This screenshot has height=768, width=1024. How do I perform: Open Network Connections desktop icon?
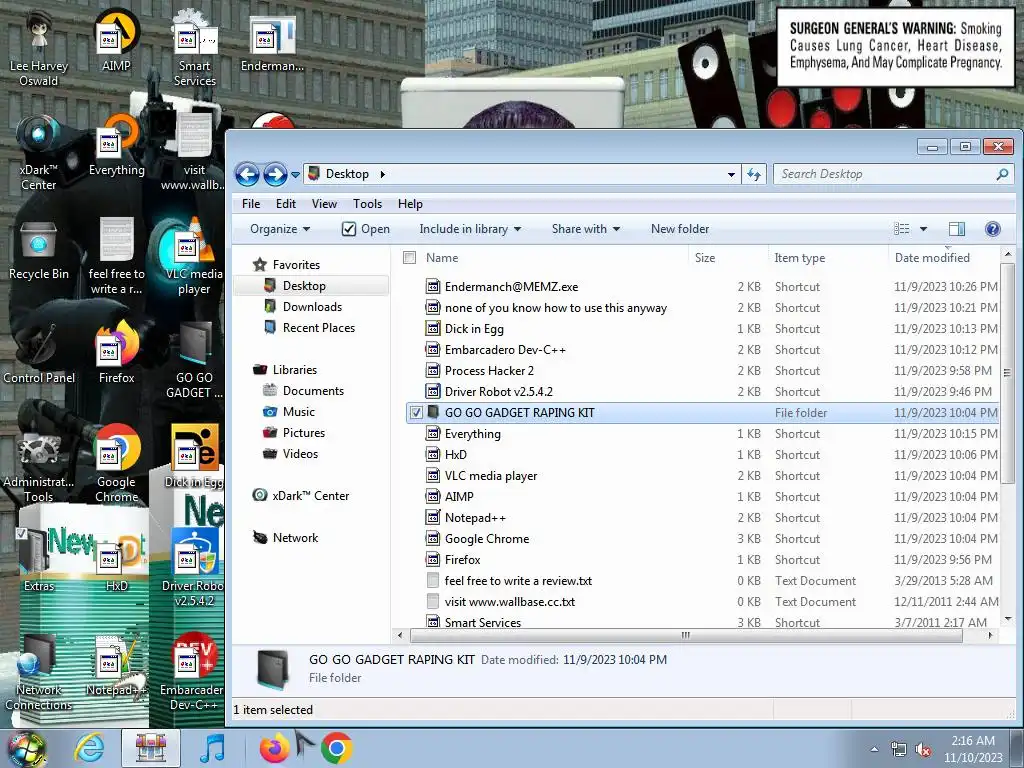pos(39,673)
